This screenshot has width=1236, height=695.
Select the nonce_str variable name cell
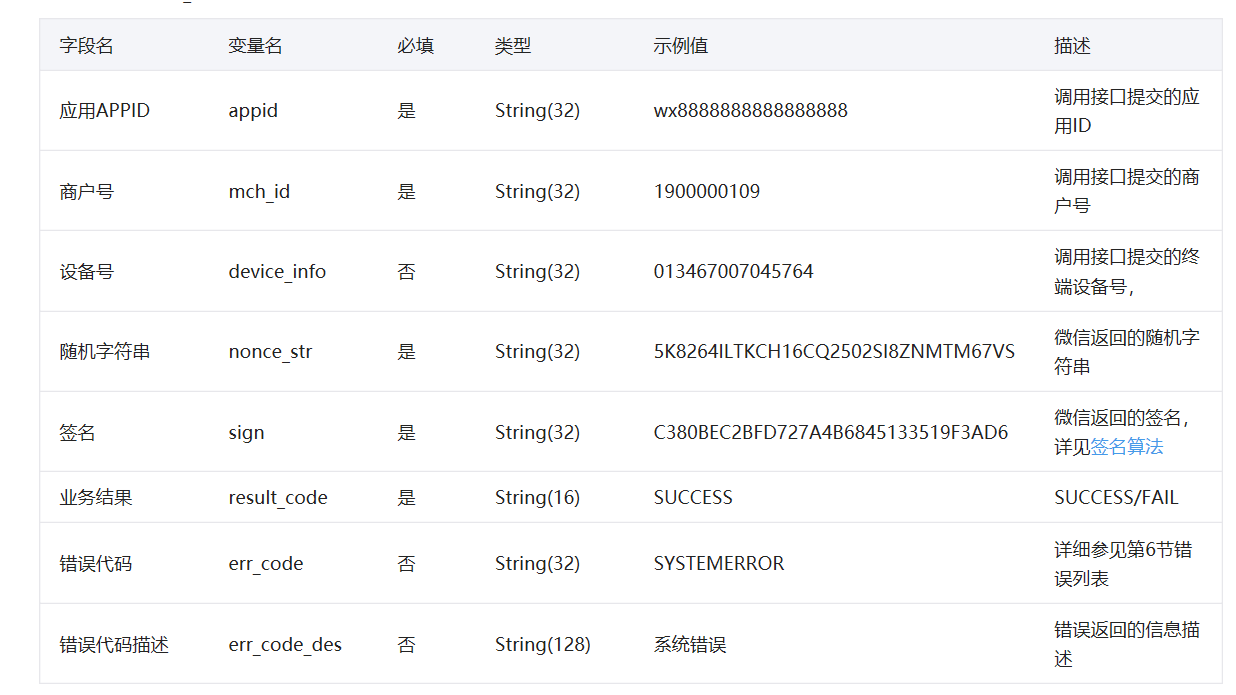coord(265,351)
